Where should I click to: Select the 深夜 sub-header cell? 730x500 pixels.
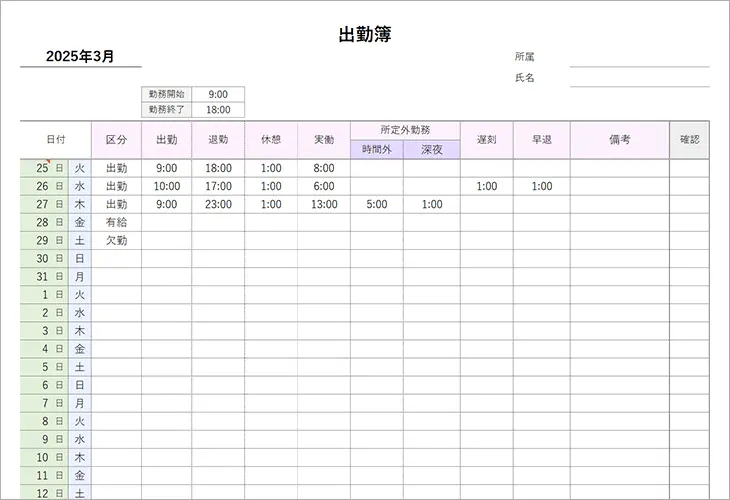pos(431,149)
